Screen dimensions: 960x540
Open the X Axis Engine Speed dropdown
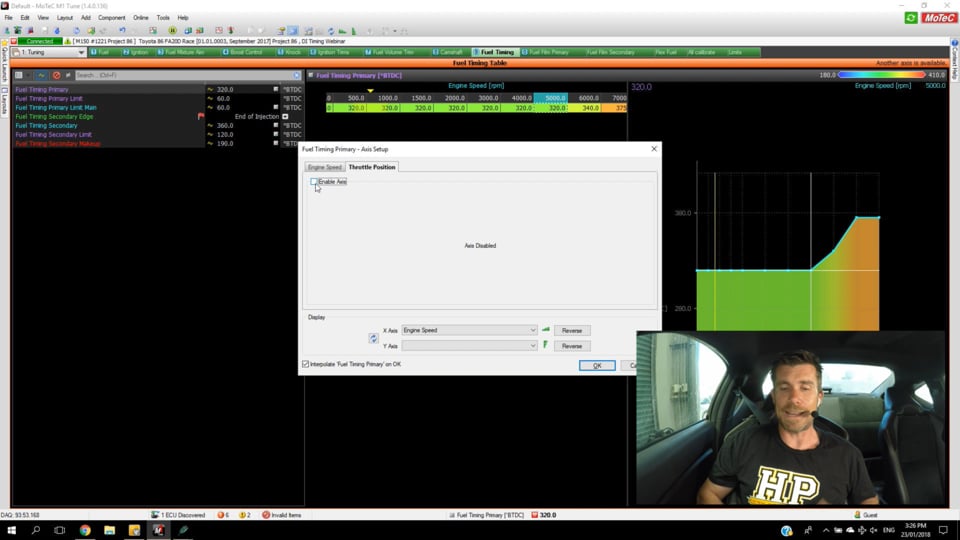click(x=469, y=330)
